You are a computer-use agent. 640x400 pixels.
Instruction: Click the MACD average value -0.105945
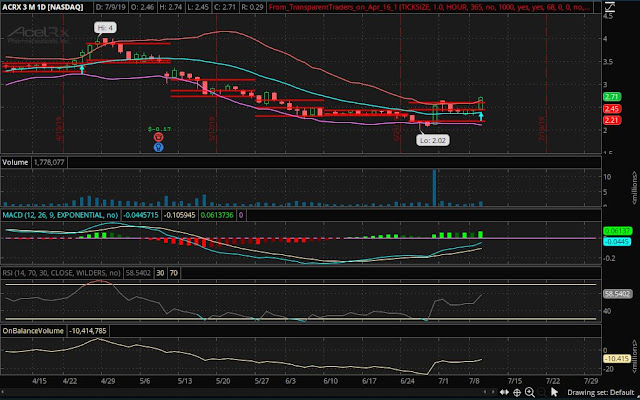180,215
